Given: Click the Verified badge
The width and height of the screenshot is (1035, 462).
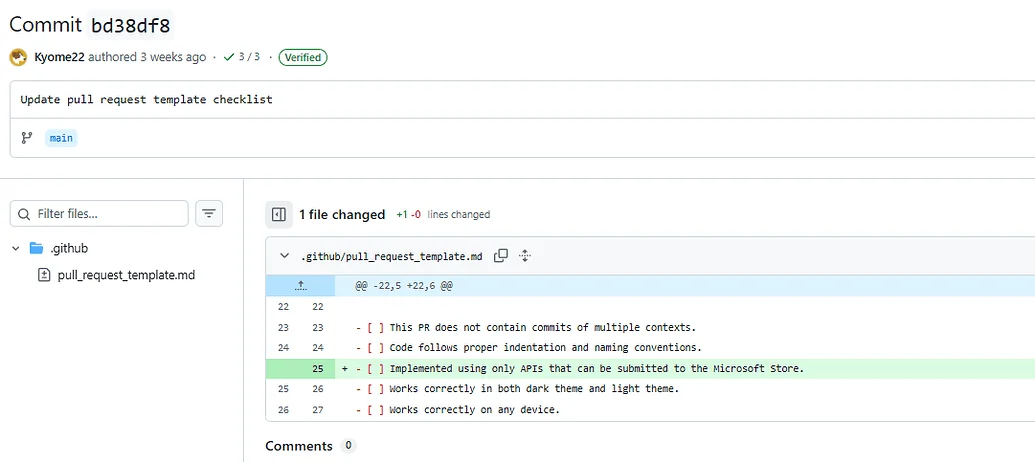Looking at the screenshot, I should pos(303,57).
